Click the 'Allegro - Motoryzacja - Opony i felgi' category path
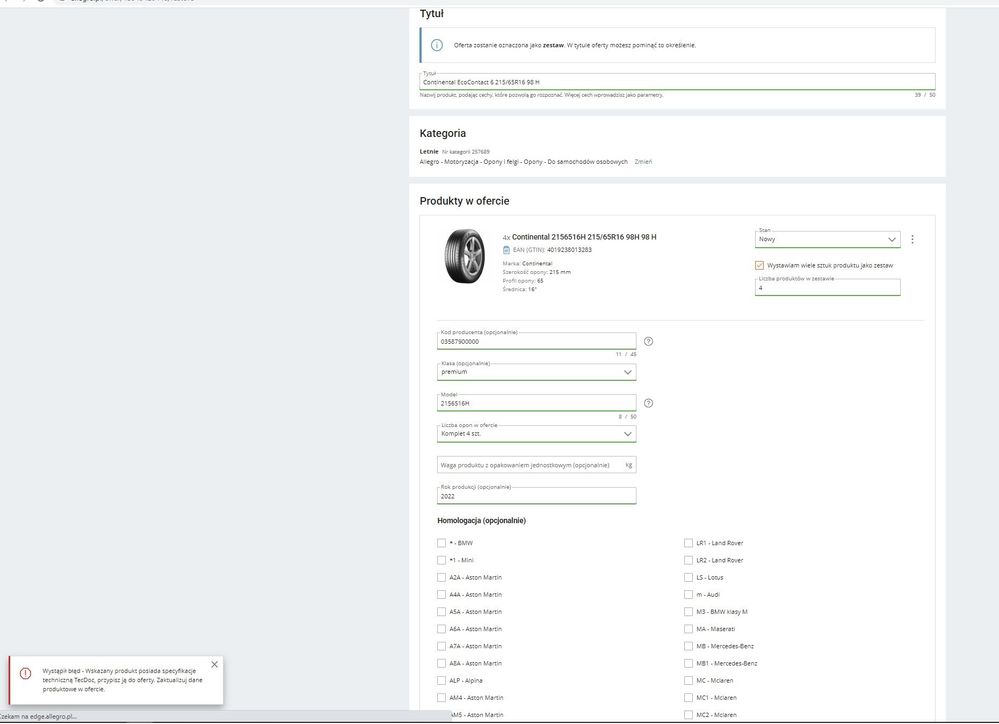The width and height of the screenshot is (999, 724). [524, 162]
